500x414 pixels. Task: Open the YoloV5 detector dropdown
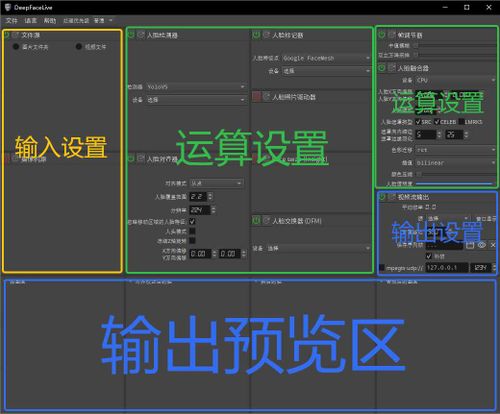(x=196, y=87)
